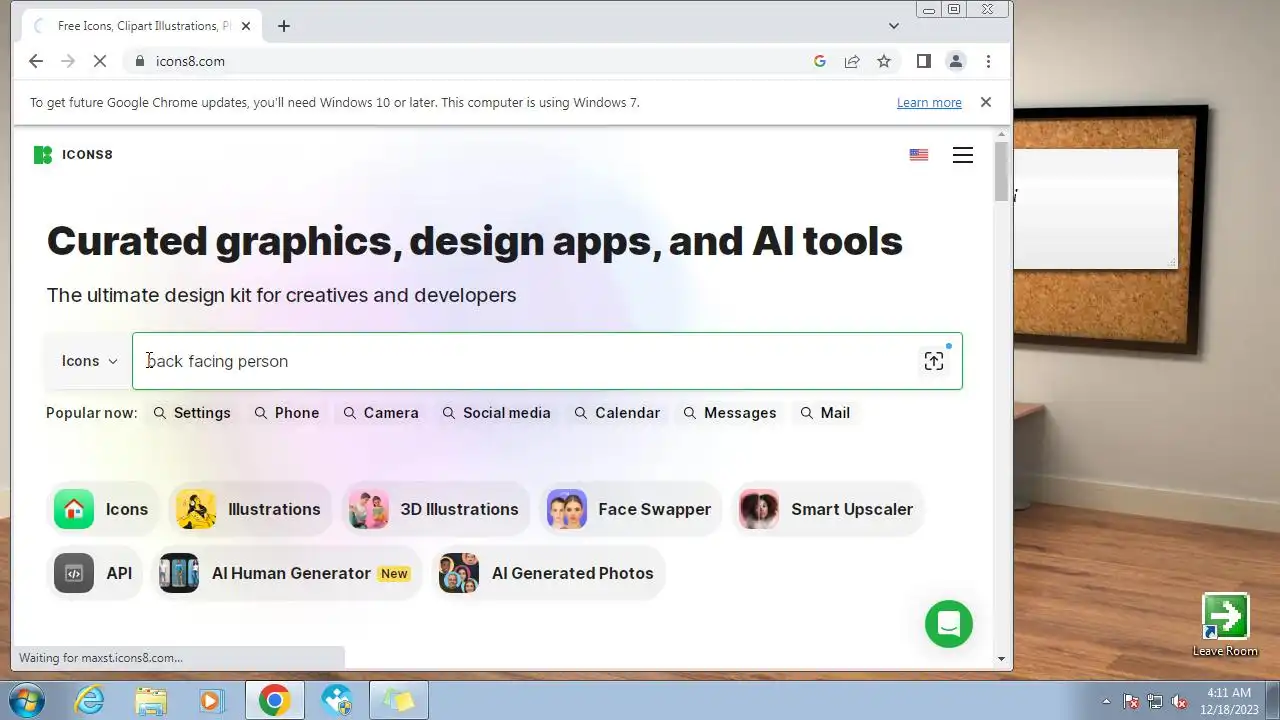Click the image upload search icon
The height and width of the screenshot is (720, 1280).
point(934,361)
